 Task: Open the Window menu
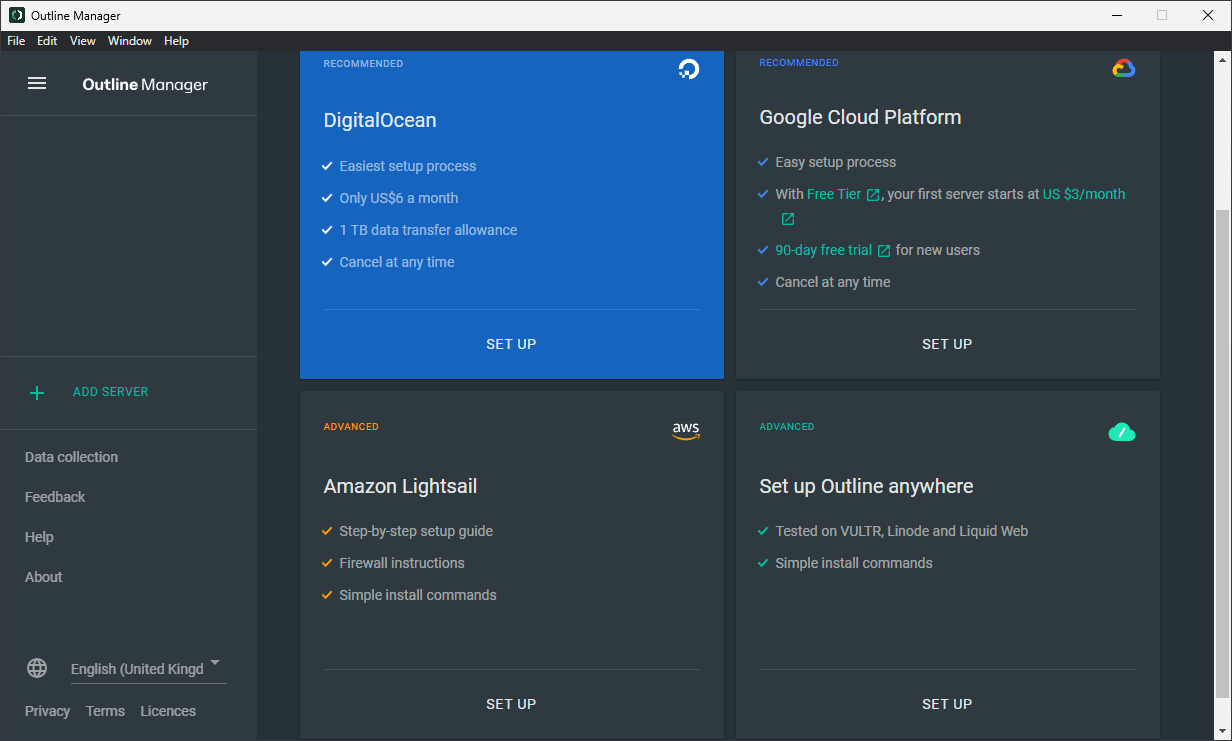coord(129,41)
